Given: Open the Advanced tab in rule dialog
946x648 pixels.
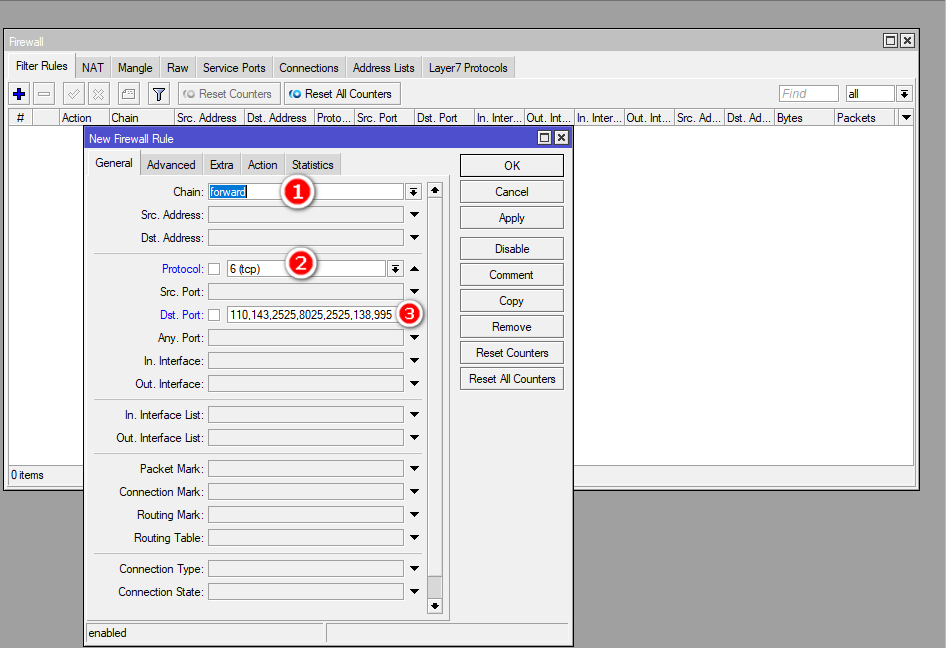Looking at the screenshot, I should [x=171, y=165].
